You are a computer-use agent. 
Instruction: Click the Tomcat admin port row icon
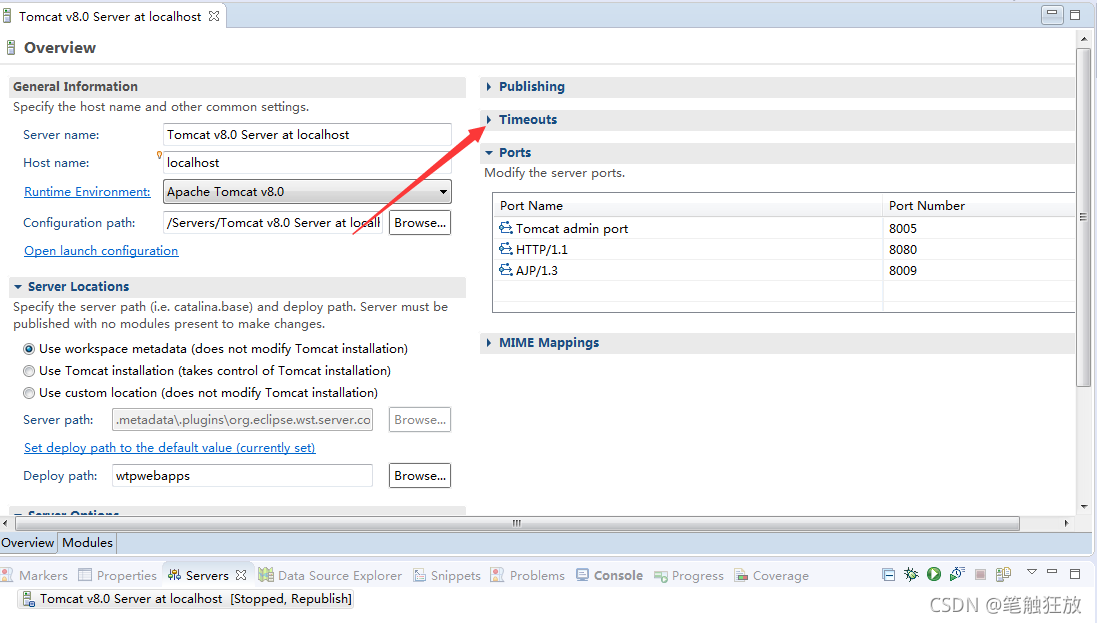506,228
